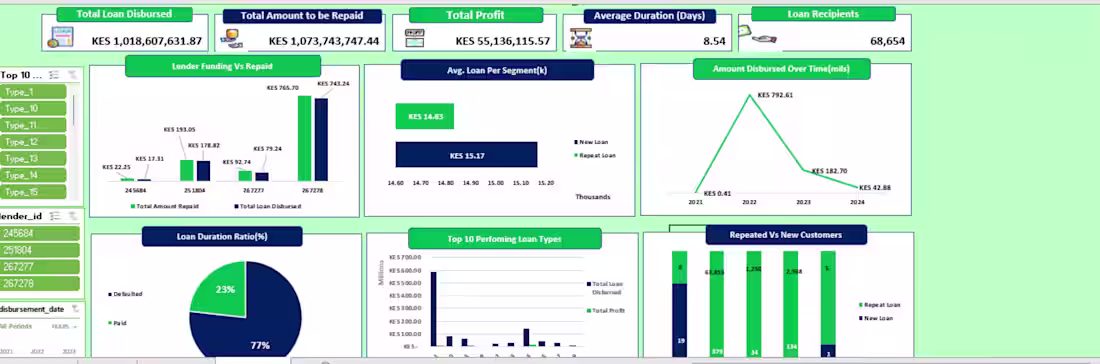
Task: Click the Top 10 slicer scrollbar
Action: 74,111
